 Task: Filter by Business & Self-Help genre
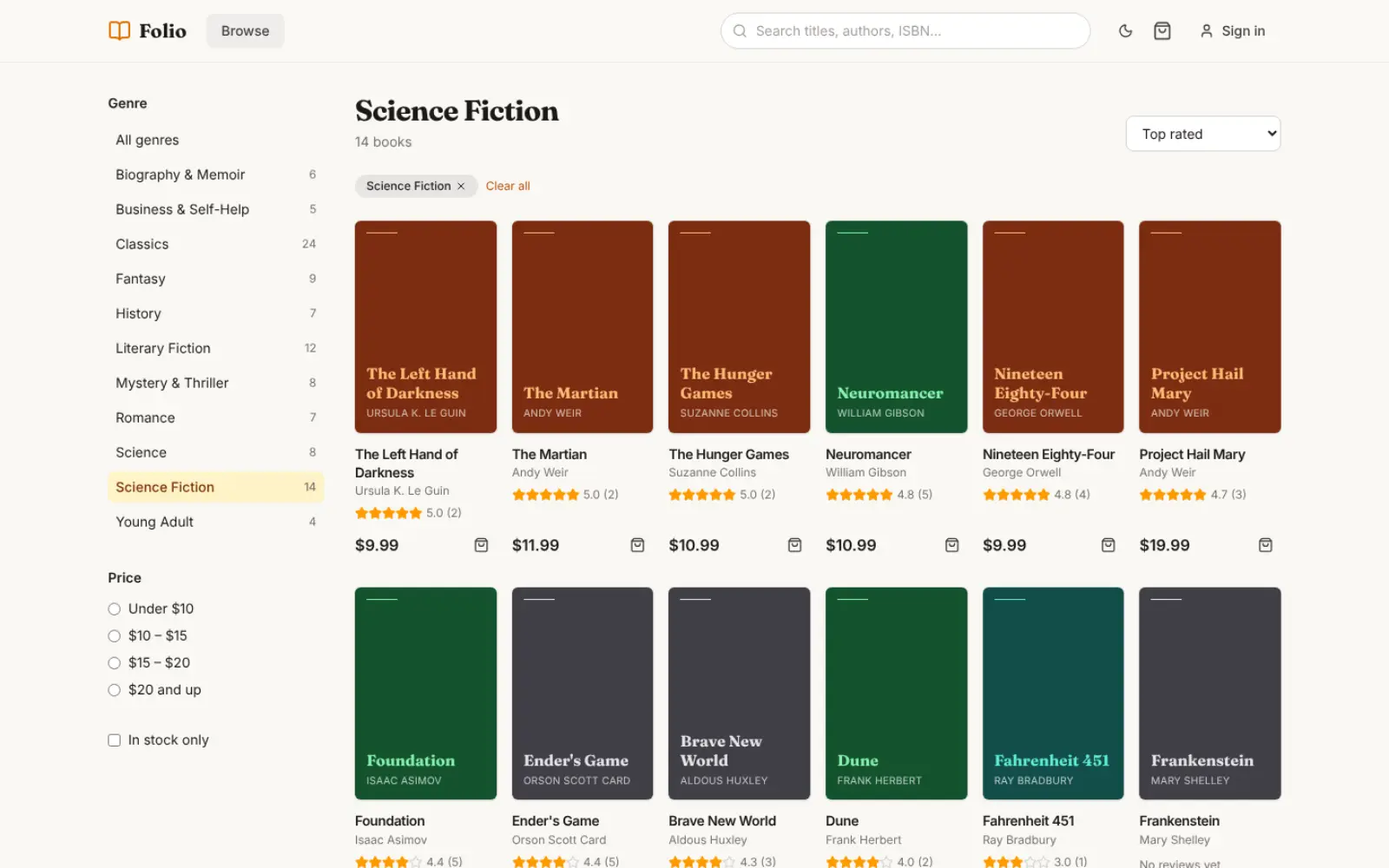click(x=215, y=209)
